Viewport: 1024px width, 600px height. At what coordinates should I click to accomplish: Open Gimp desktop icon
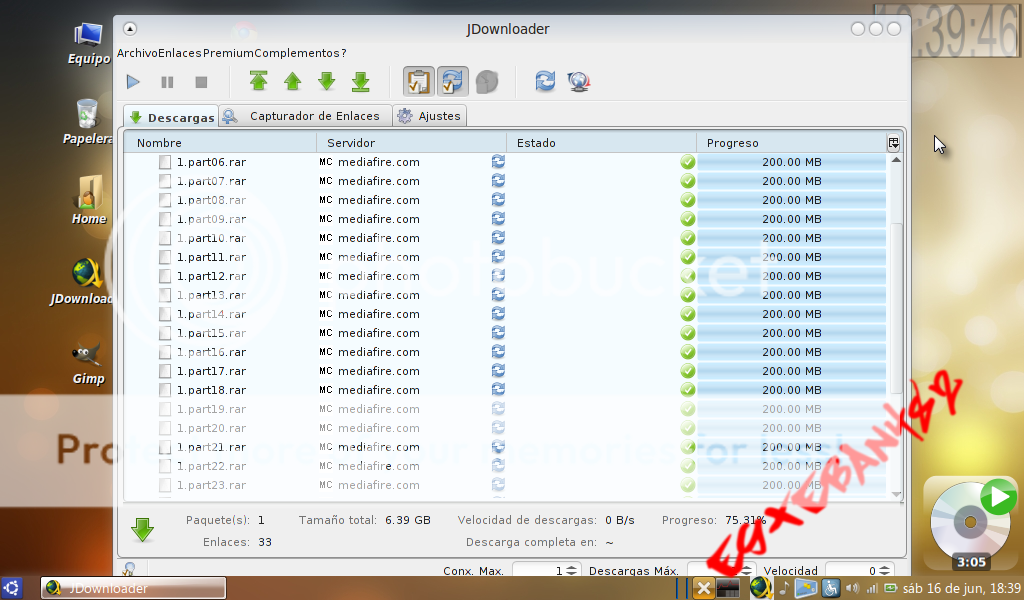coord(88,363)
